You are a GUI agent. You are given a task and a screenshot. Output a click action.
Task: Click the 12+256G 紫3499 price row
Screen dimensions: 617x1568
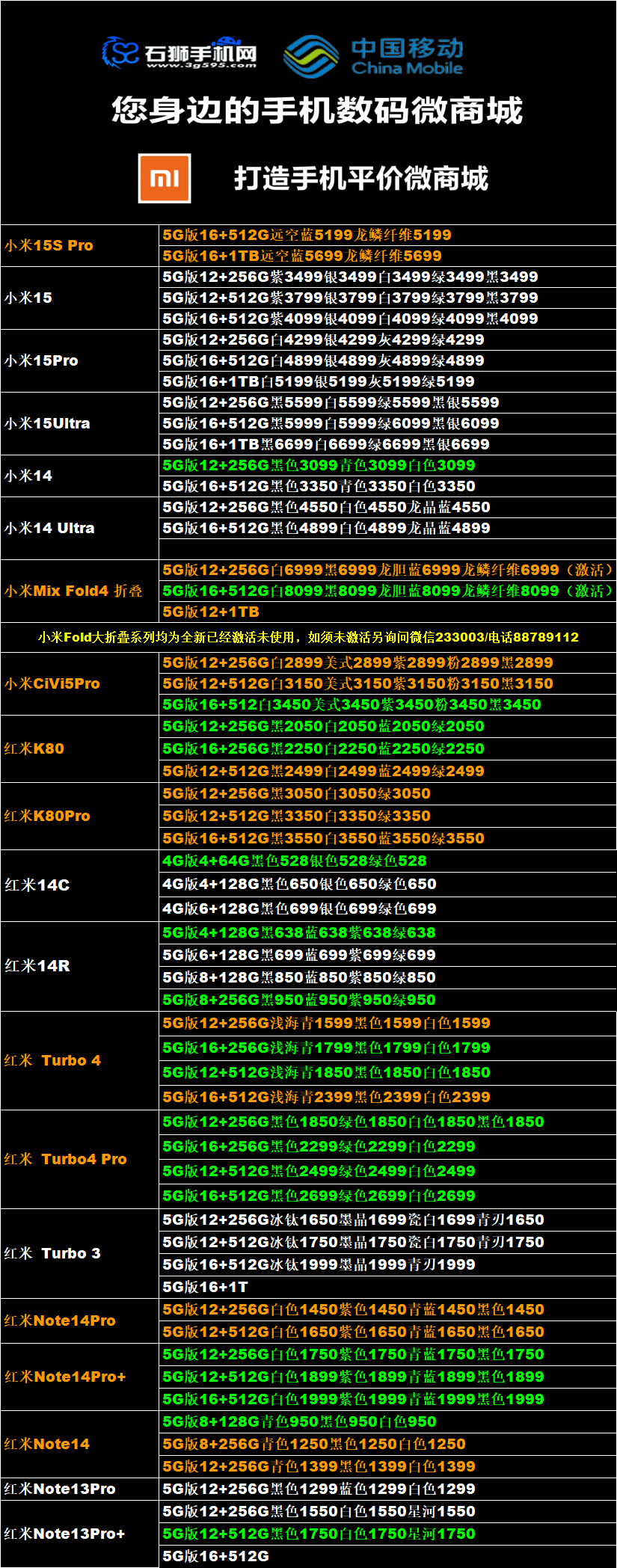pyautogui.click(x=388, y=277)
